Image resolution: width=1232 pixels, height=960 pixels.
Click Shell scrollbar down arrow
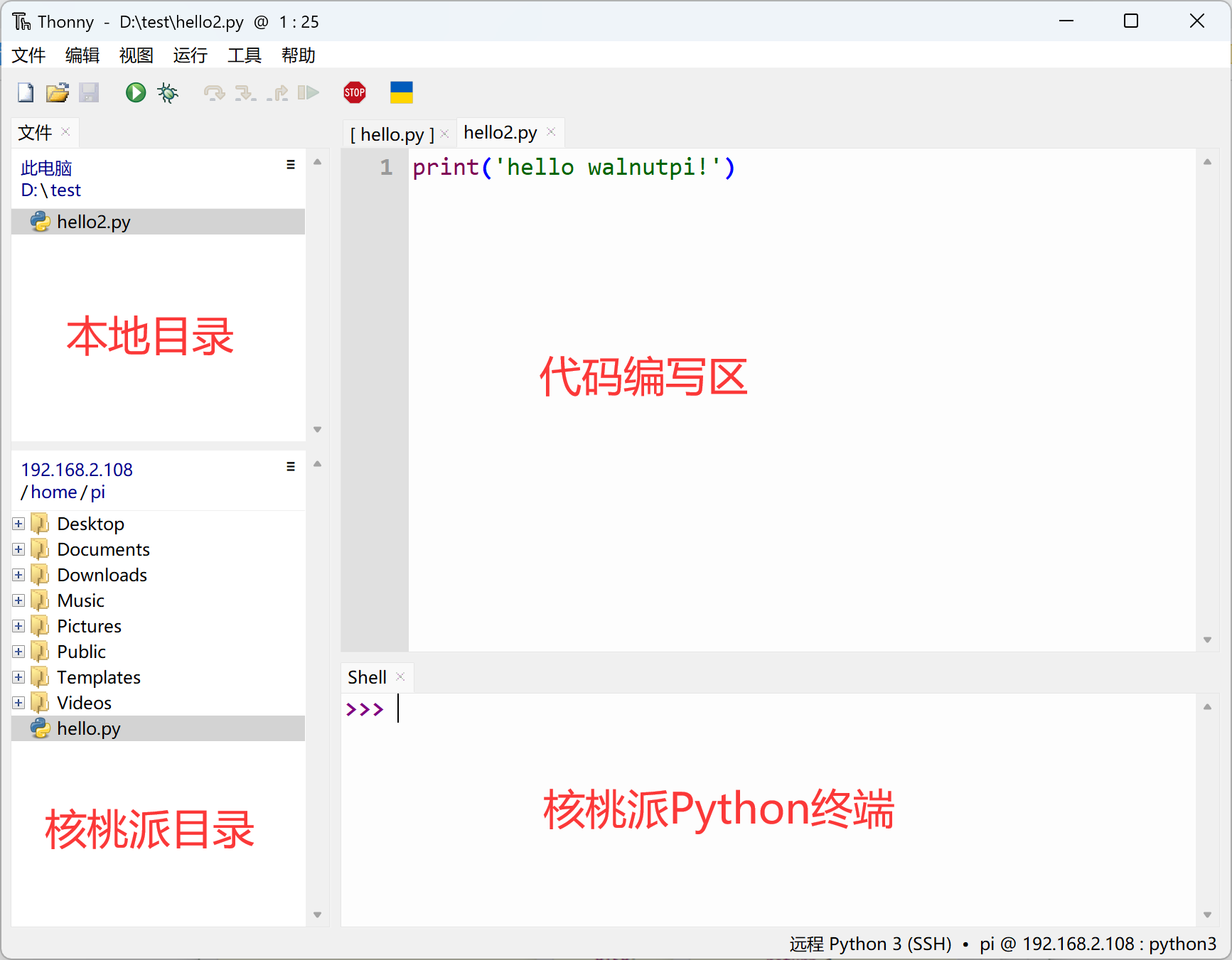pos(1207,915)
